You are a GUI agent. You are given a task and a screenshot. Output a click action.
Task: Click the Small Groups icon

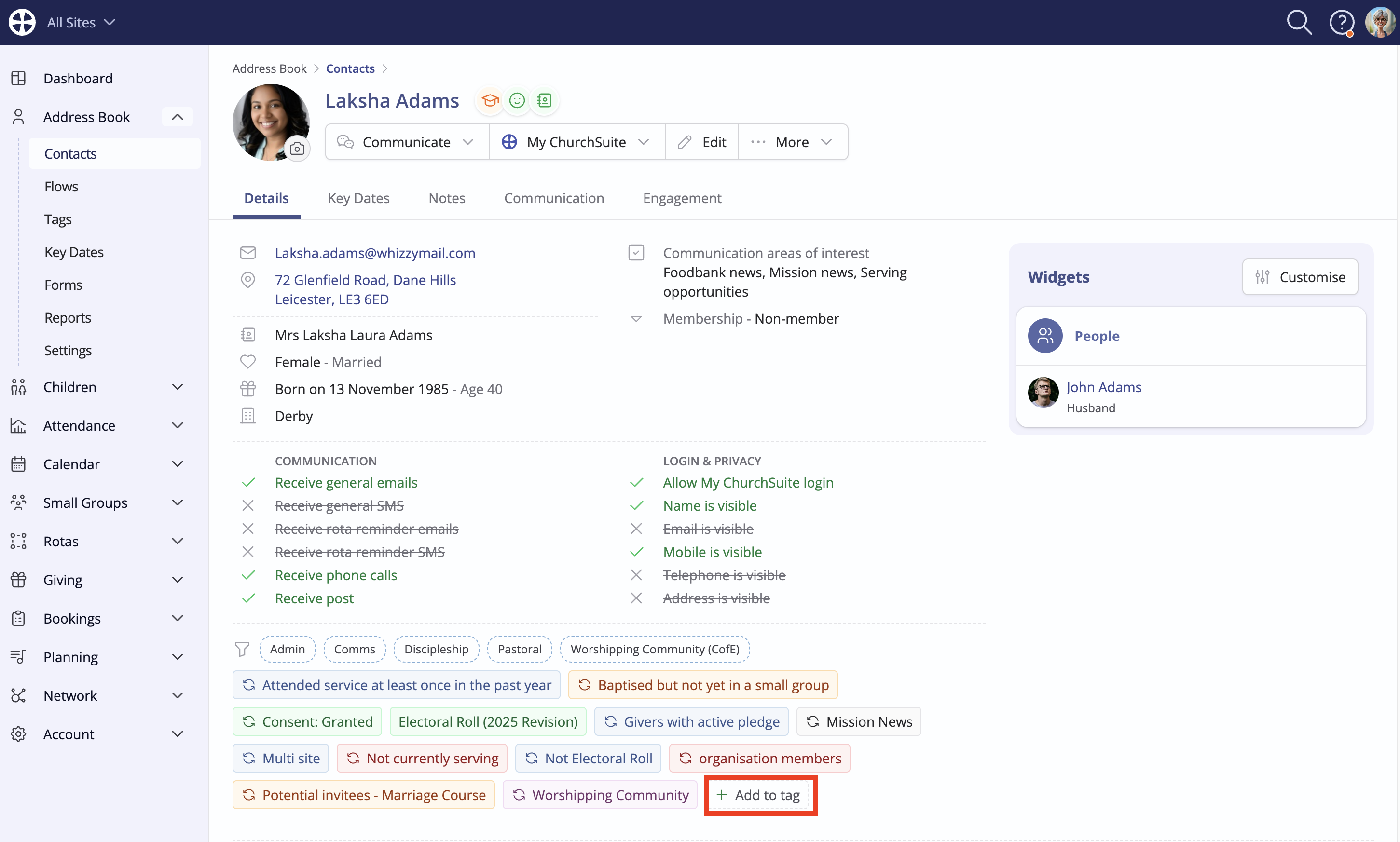(x=19, y=502)
